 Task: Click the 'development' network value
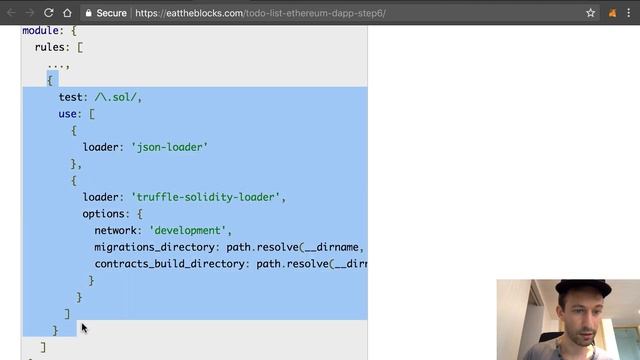click(x=187, y=231)
